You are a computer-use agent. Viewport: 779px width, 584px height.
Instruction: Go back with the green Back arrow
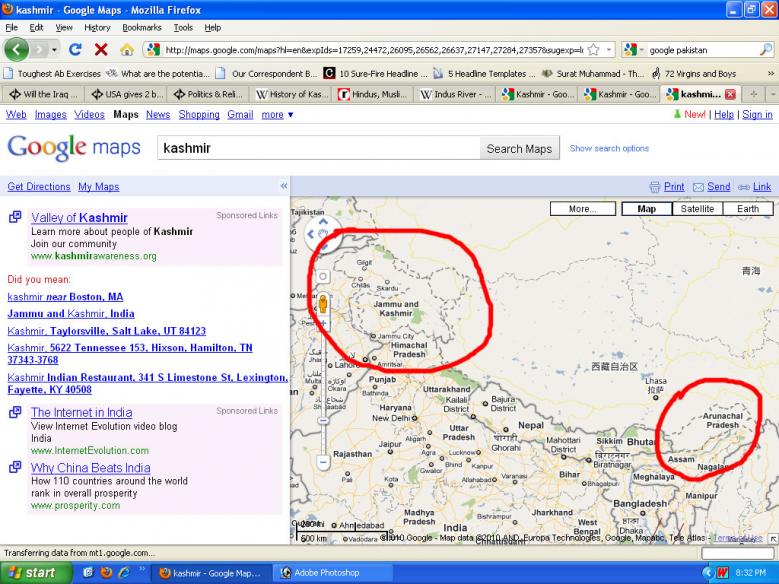click(x=16, y=49)
